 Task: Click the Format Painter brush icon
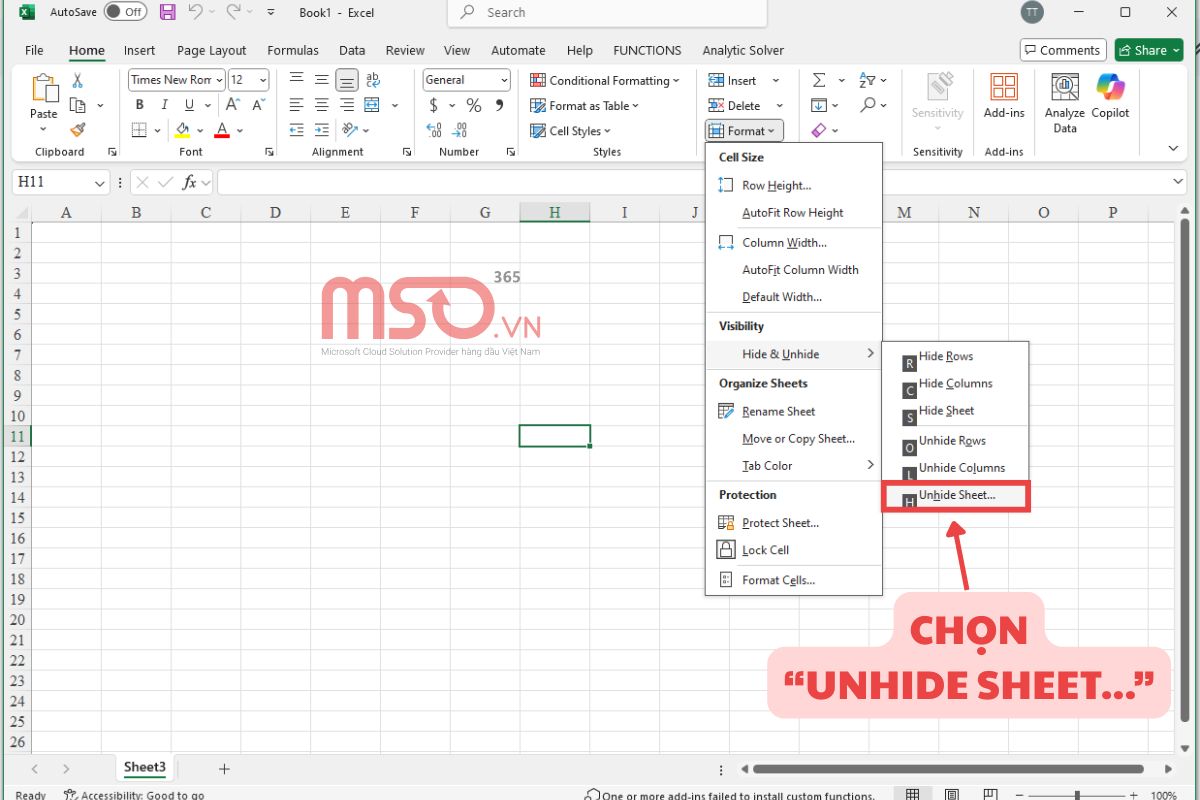click(x=77, y=129)
